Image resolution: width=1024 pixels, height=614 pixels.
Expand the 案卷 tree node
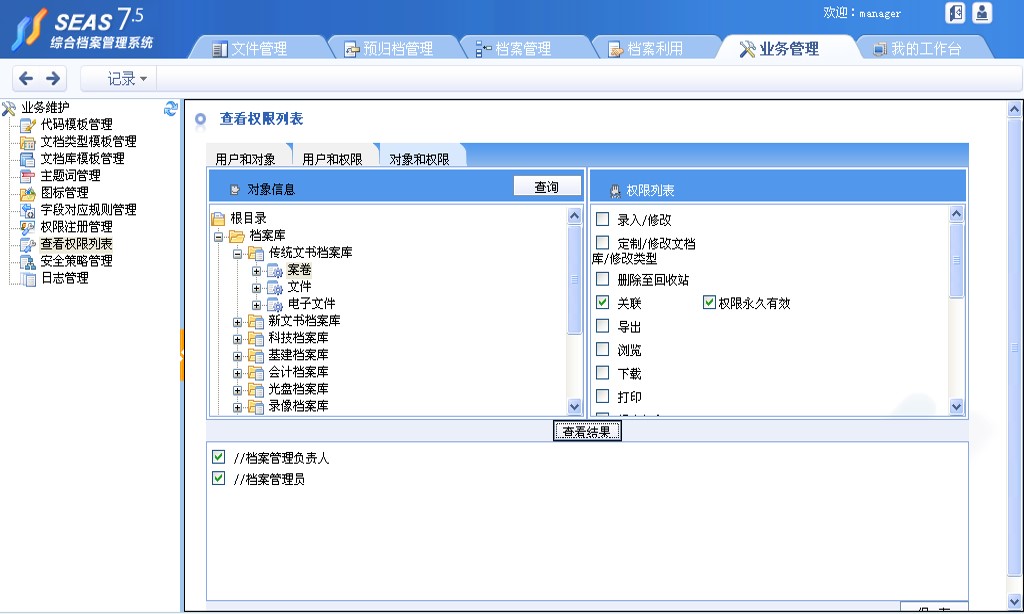click(257, 270)
